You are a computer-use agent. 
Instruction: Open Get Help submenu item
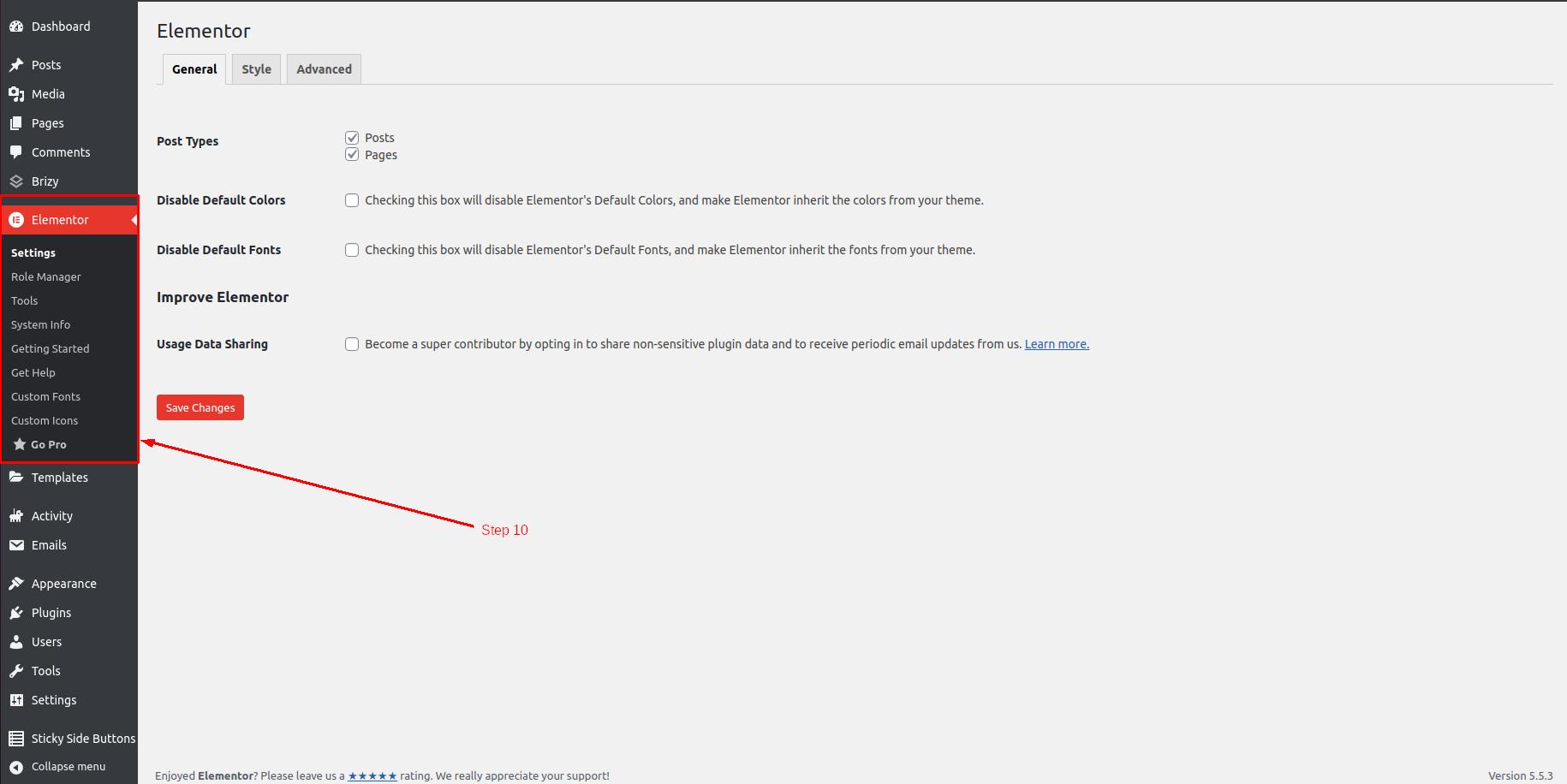33,372
